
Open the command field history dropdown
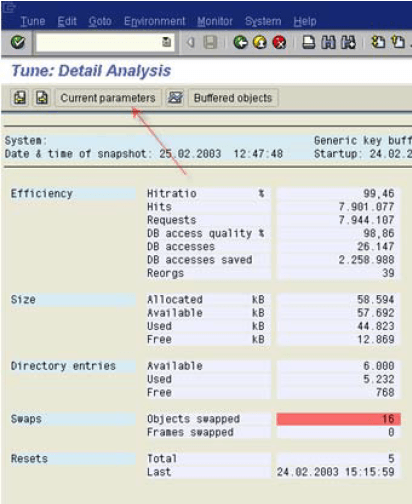pyautogui.click(x=166, y=42)
